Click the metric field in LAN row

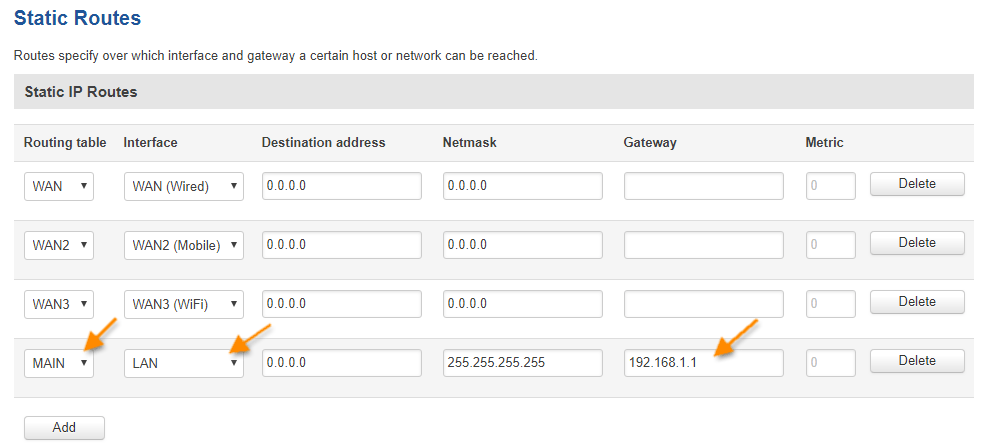830,363
